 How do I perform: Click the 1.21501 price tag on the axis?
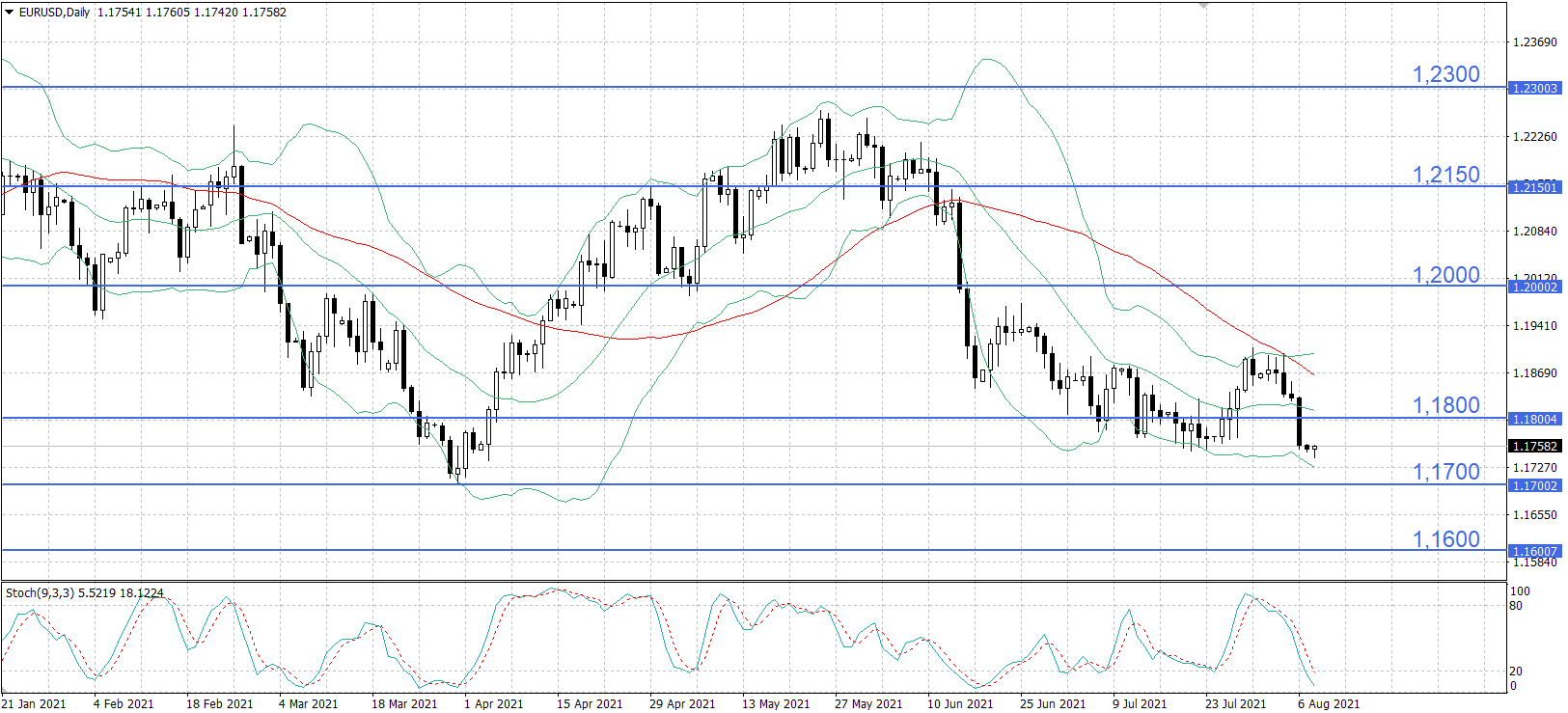click(1534, 187)
